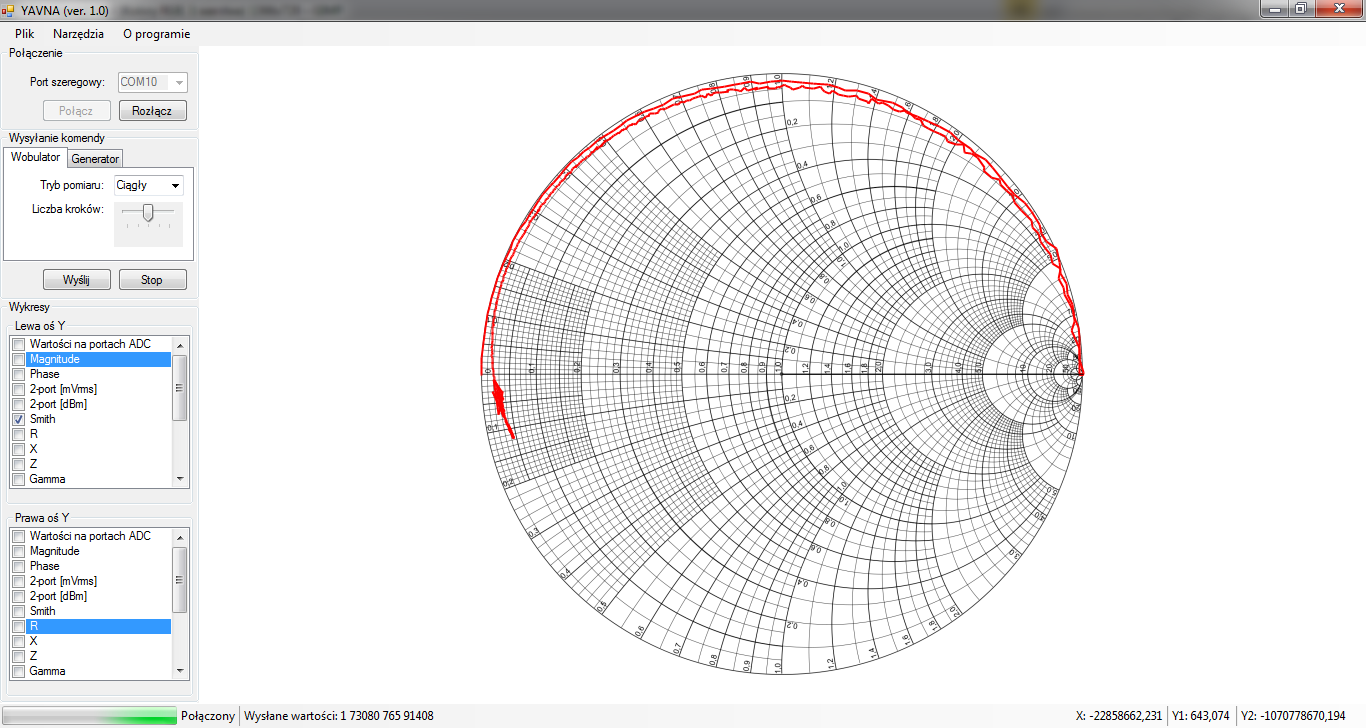The image size is (1366, 728).
Task: Enable Gamma checkbox in Prawa oś Y list
Action: point(18,671)
